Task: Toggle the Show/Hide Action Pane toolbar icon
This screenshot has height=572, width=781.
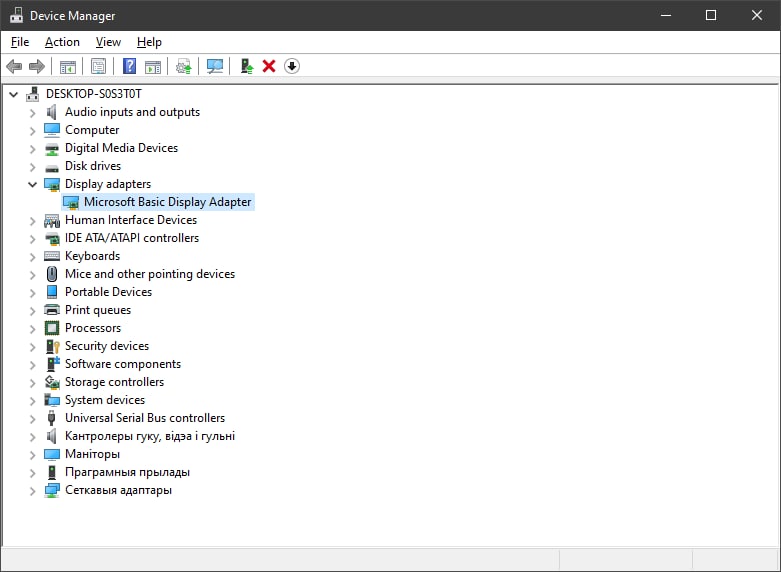Action: tap(153, 66)
